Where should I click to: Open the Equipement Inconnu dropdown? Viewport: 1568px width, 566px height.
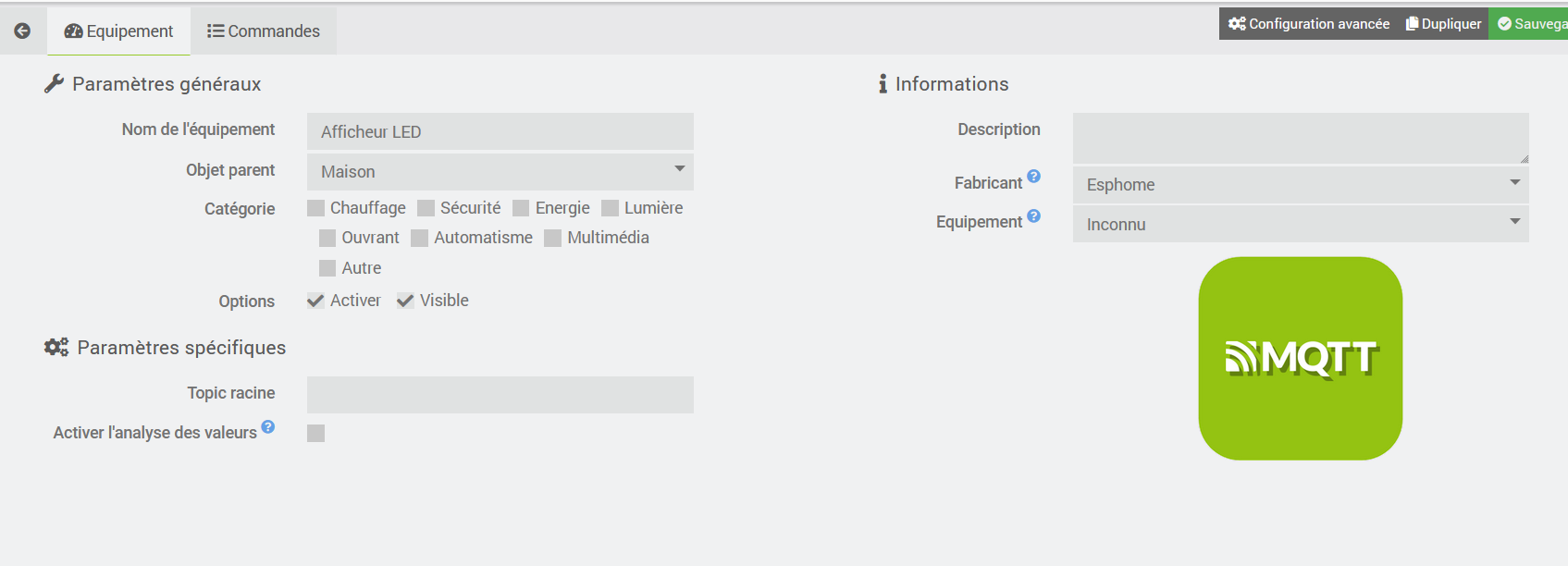point(1300,225)
